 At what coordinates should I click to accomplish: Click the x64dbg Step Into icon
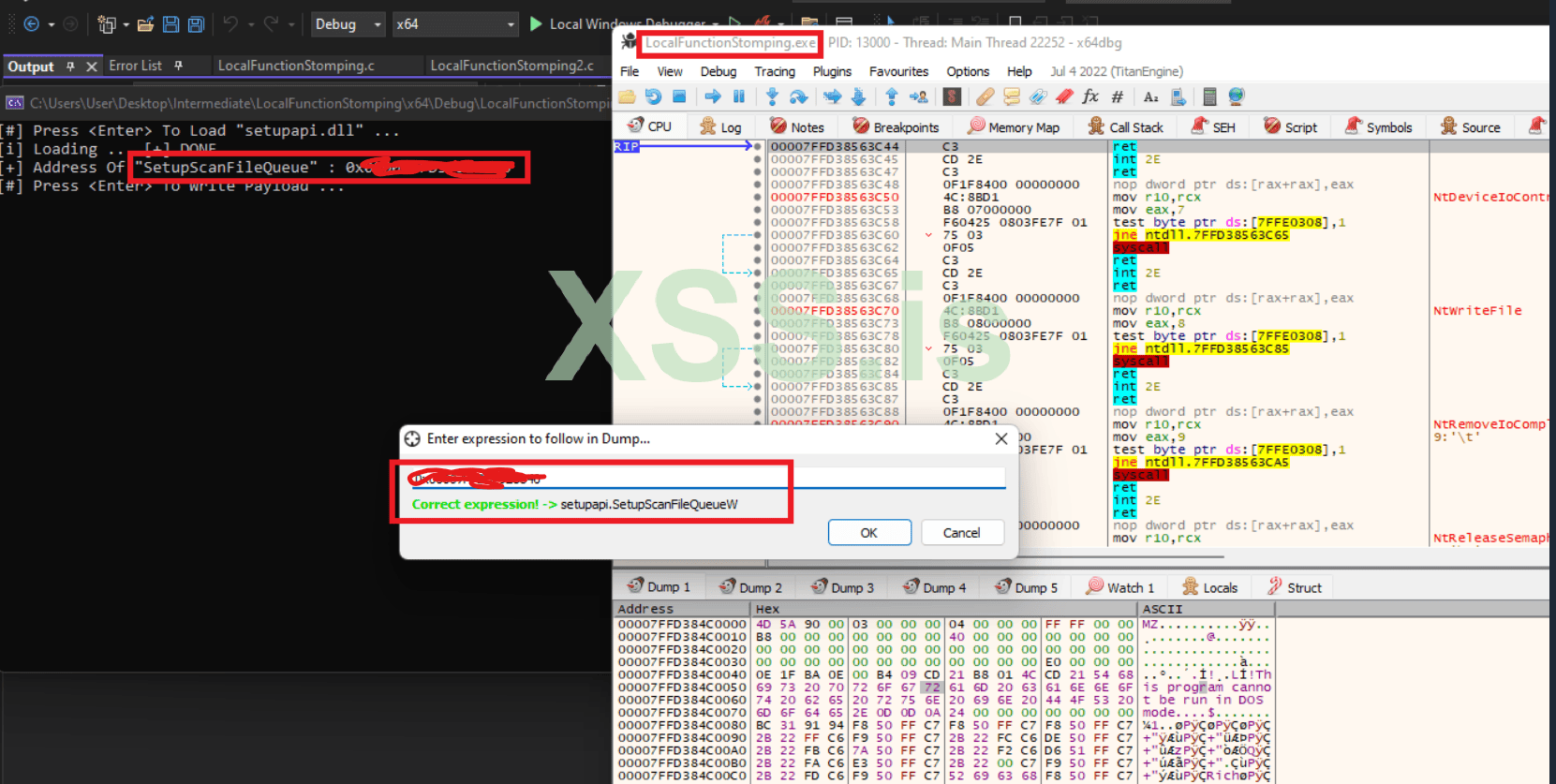pyautogui.click(x=772, y=96)
